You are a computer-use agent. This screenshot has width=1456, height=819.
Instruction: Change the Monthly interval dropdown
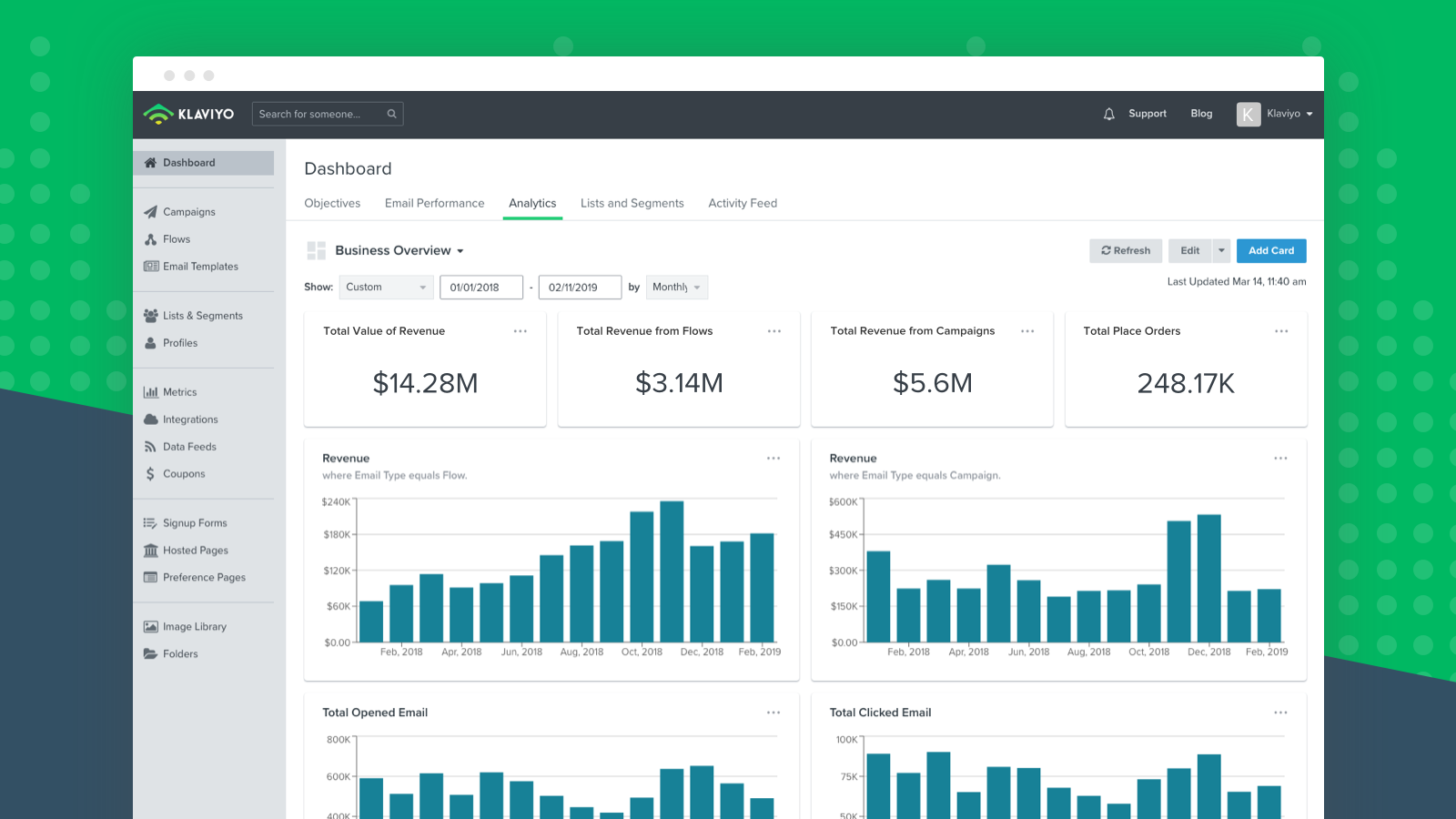(x=676, y=287)
